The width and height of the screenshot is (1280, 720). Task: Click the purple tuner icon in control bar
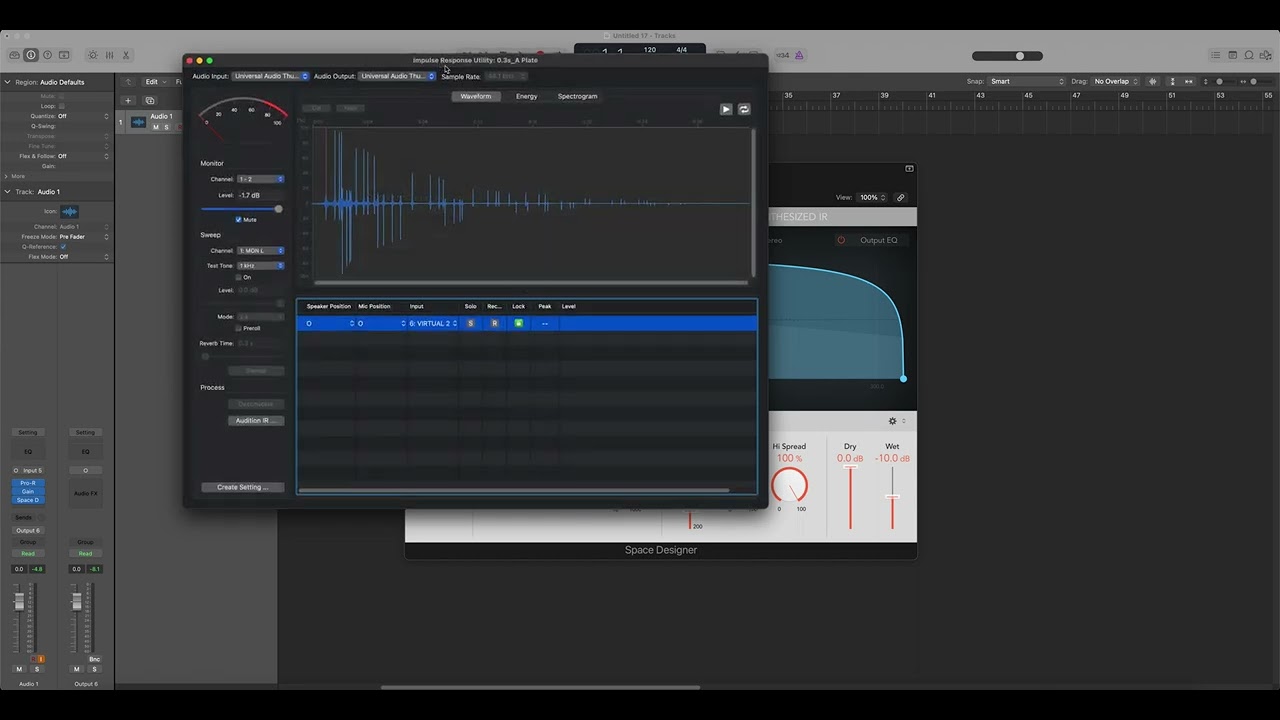point(799,55)
